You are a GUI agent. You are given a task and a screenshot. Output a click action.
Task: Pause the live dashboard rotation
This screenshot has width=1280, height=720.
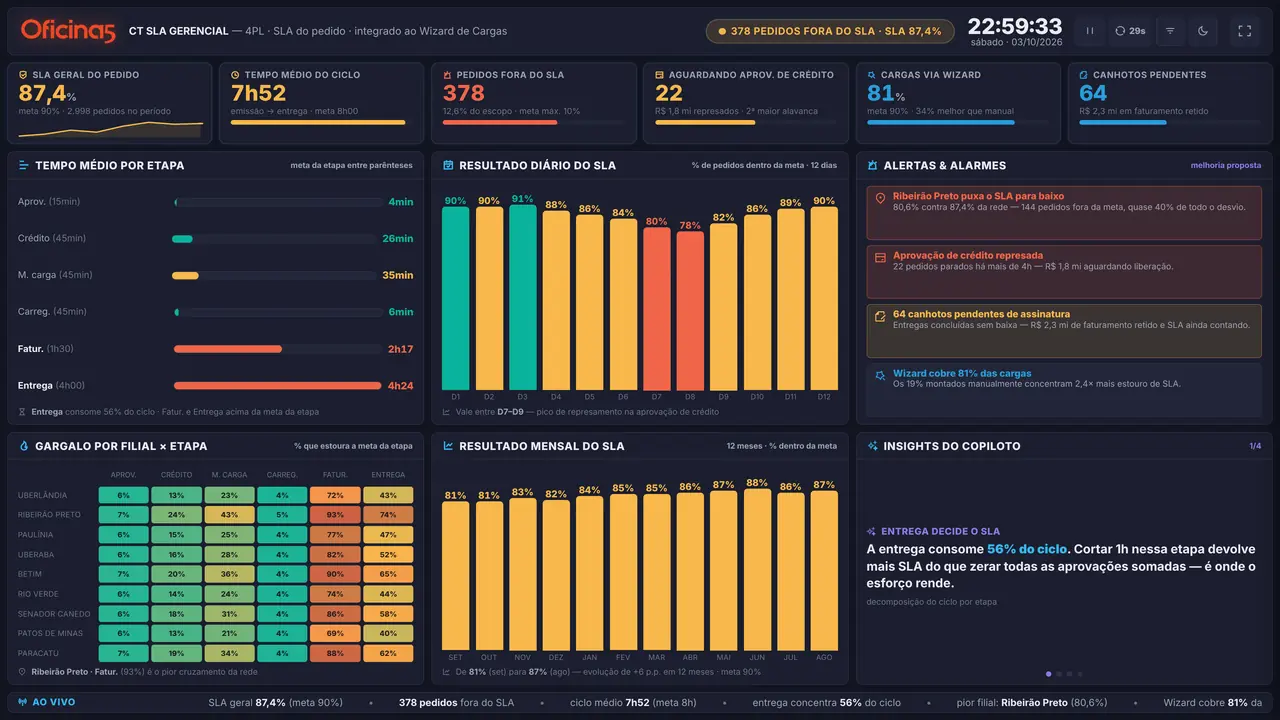point(1089,31)
